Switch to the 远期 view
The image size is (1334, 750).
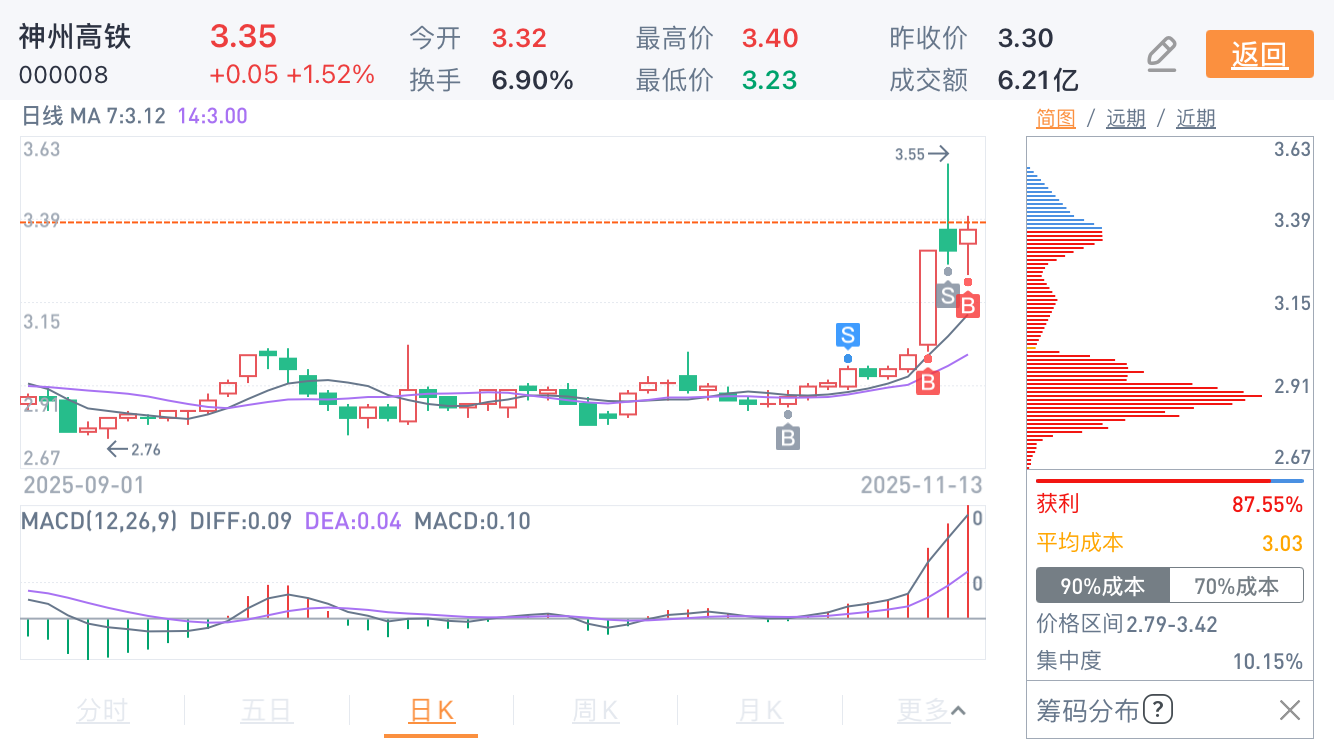point(1126,118)
